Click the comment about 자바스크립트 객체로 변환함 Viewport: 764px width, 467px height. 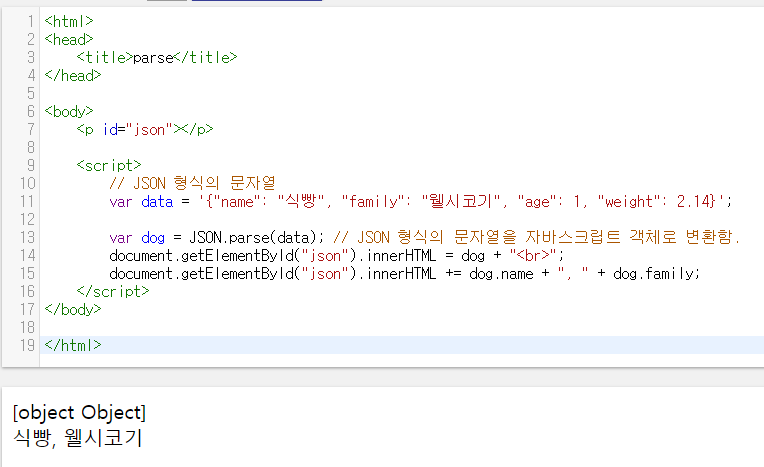(536, 237)
